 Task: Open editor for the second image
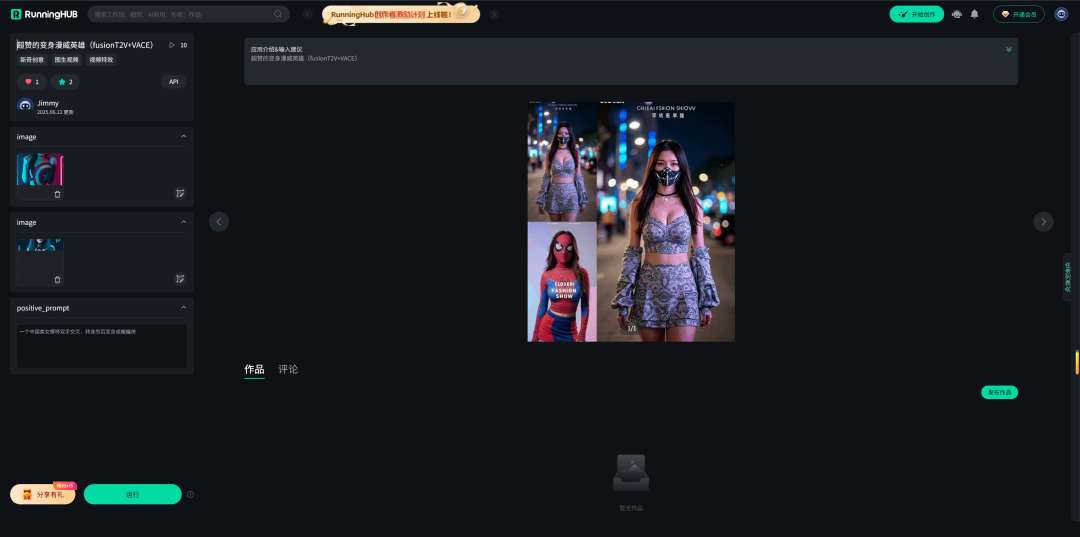(180, 279)
